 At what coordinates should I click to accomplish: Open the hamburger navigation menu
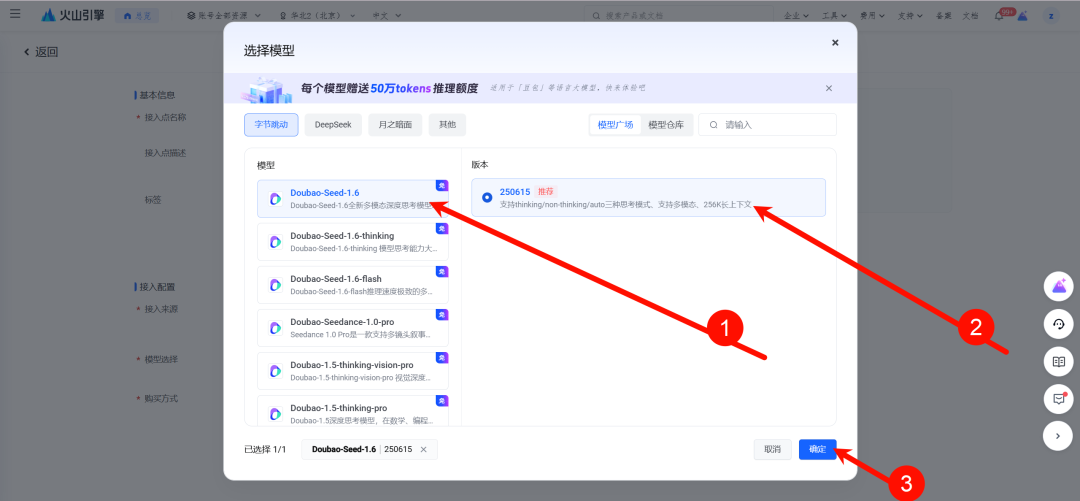[x=15, y=14]
